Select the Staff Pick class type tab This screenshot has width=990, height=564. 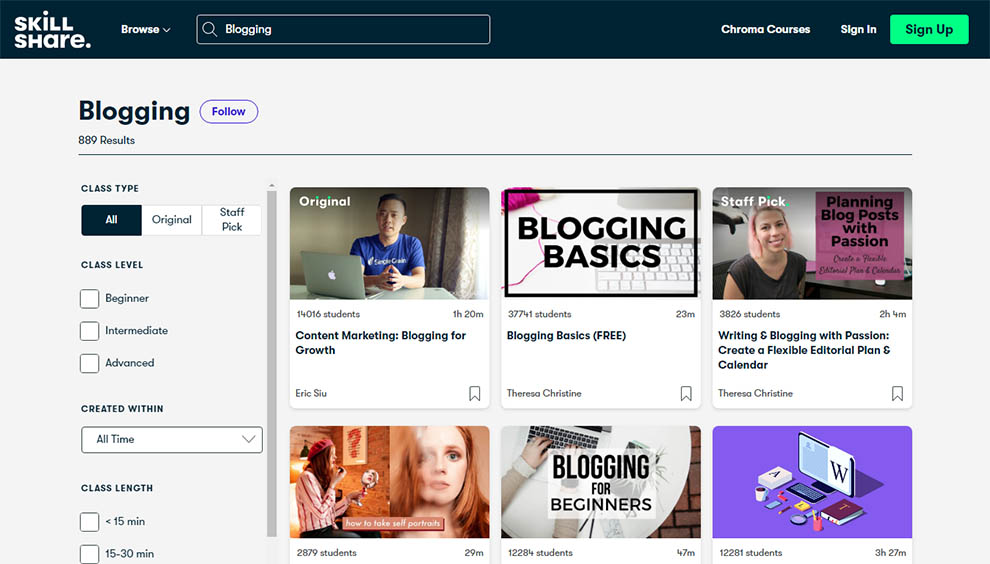[x=232, y=220]
